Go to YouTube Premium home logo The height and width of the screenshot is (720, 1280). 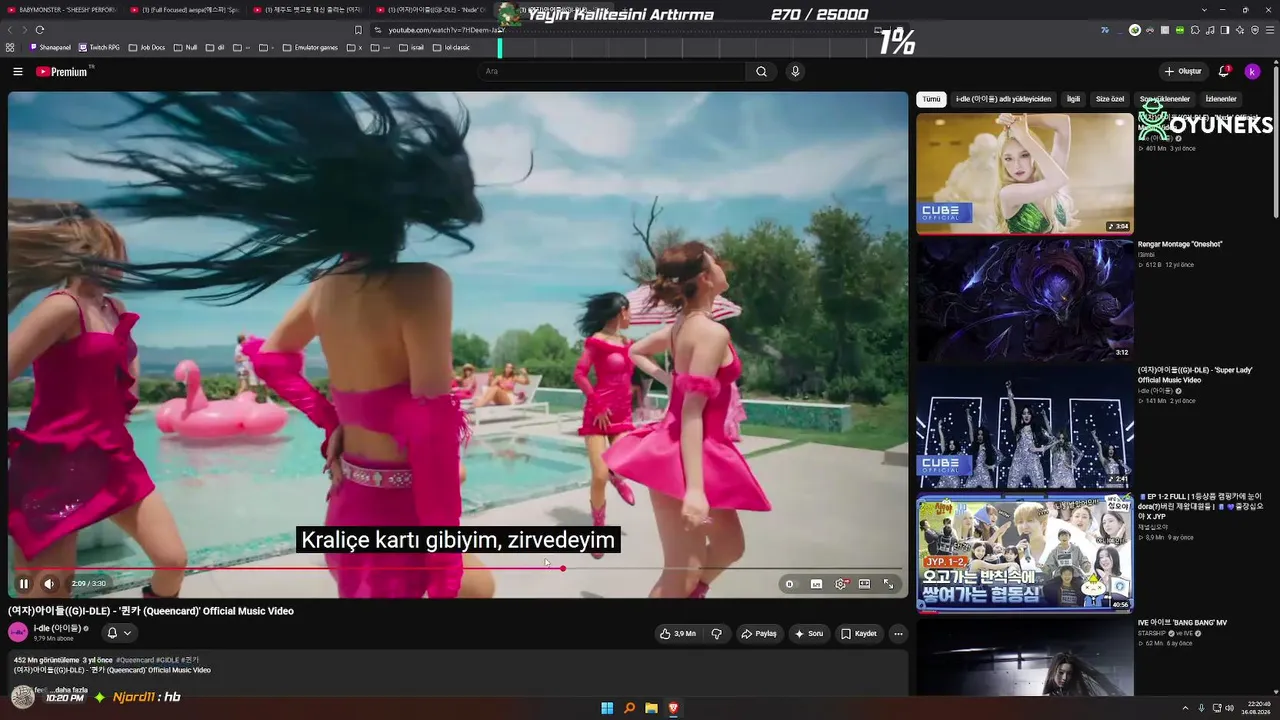(64, 71)
